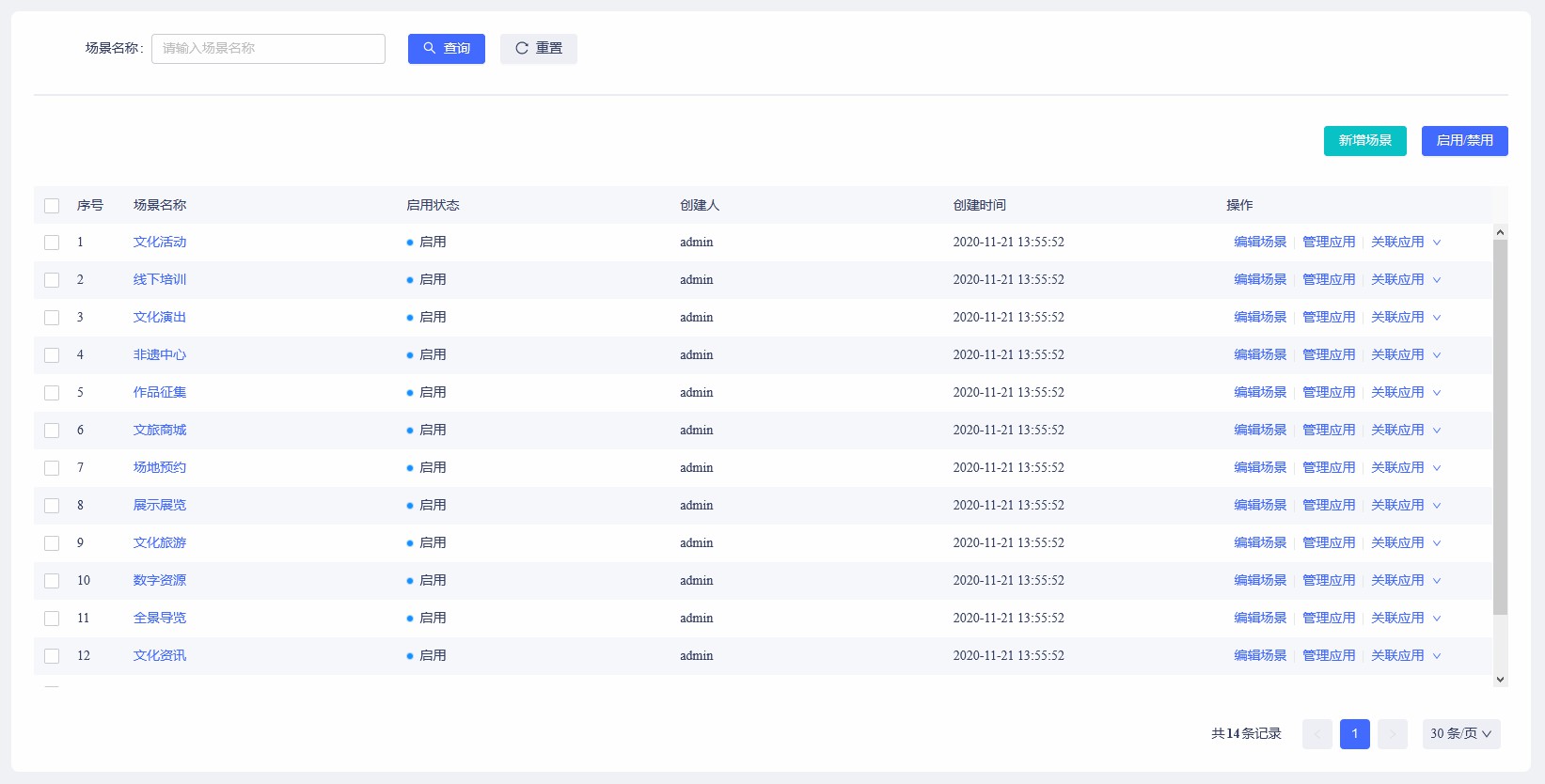Click the 查询 search button

tap(446, 49)
